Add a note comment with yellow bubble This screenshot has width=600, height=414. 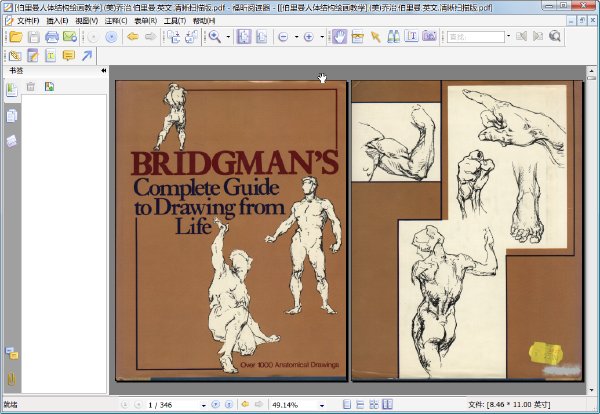tap(68, 56)
